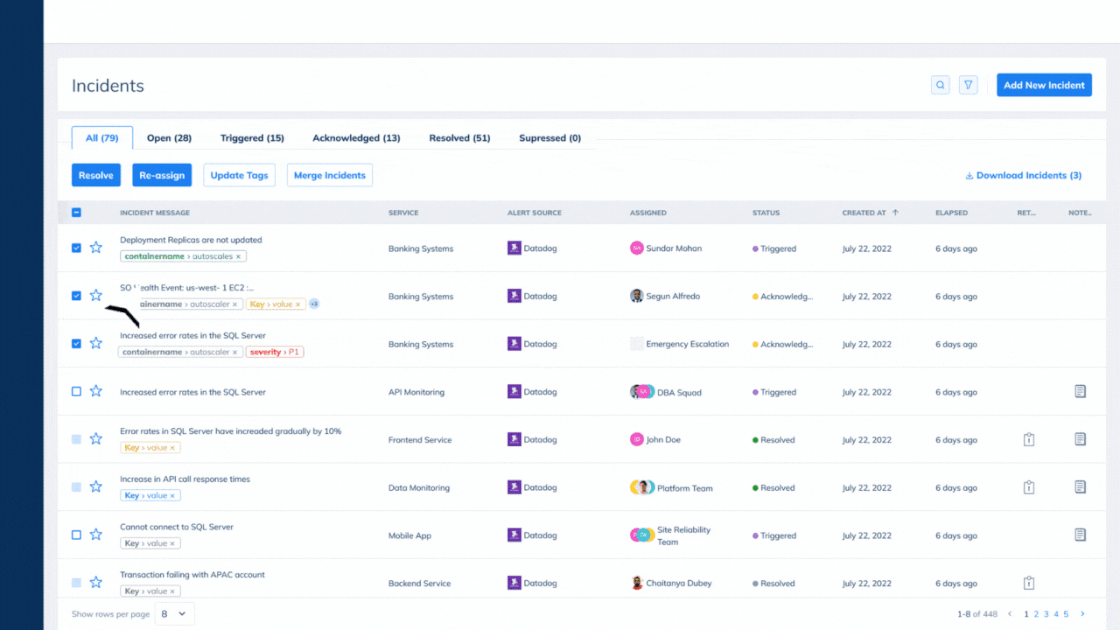Viewport: 1120px width, 630px height.
Task: Open retrospective icon for Chaitanya Dubey incident
Action: (1029, 583)
